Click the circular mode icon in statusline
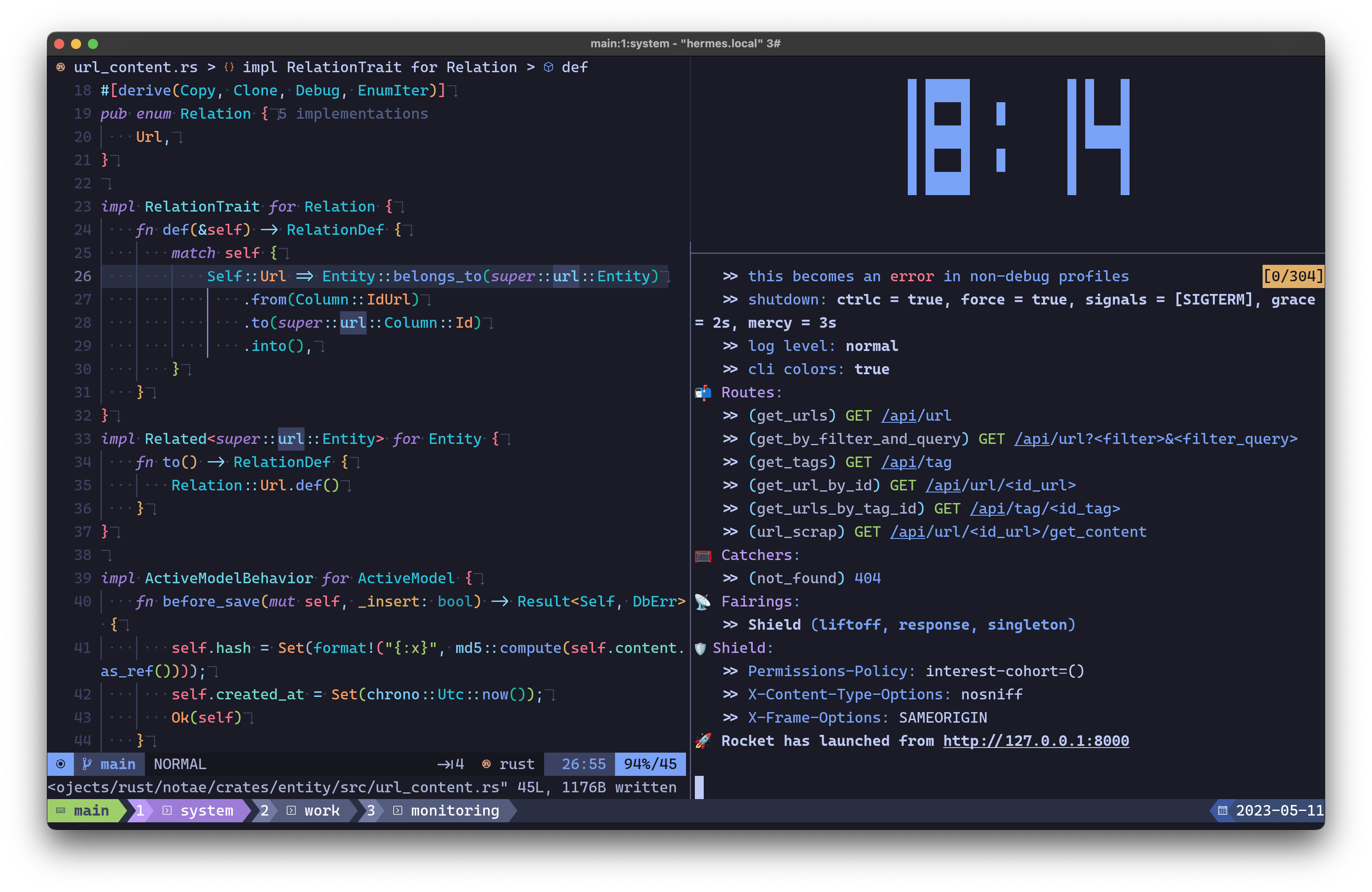Viewport: 1372px width, 892px height. point(60,764)
